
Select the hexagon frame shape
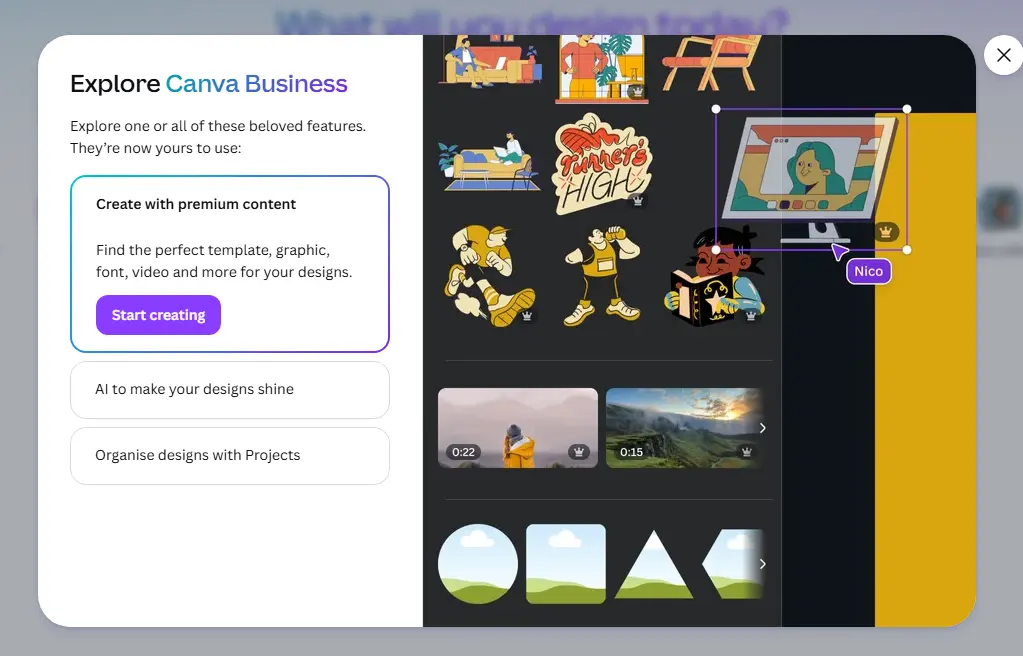(732, 564)
